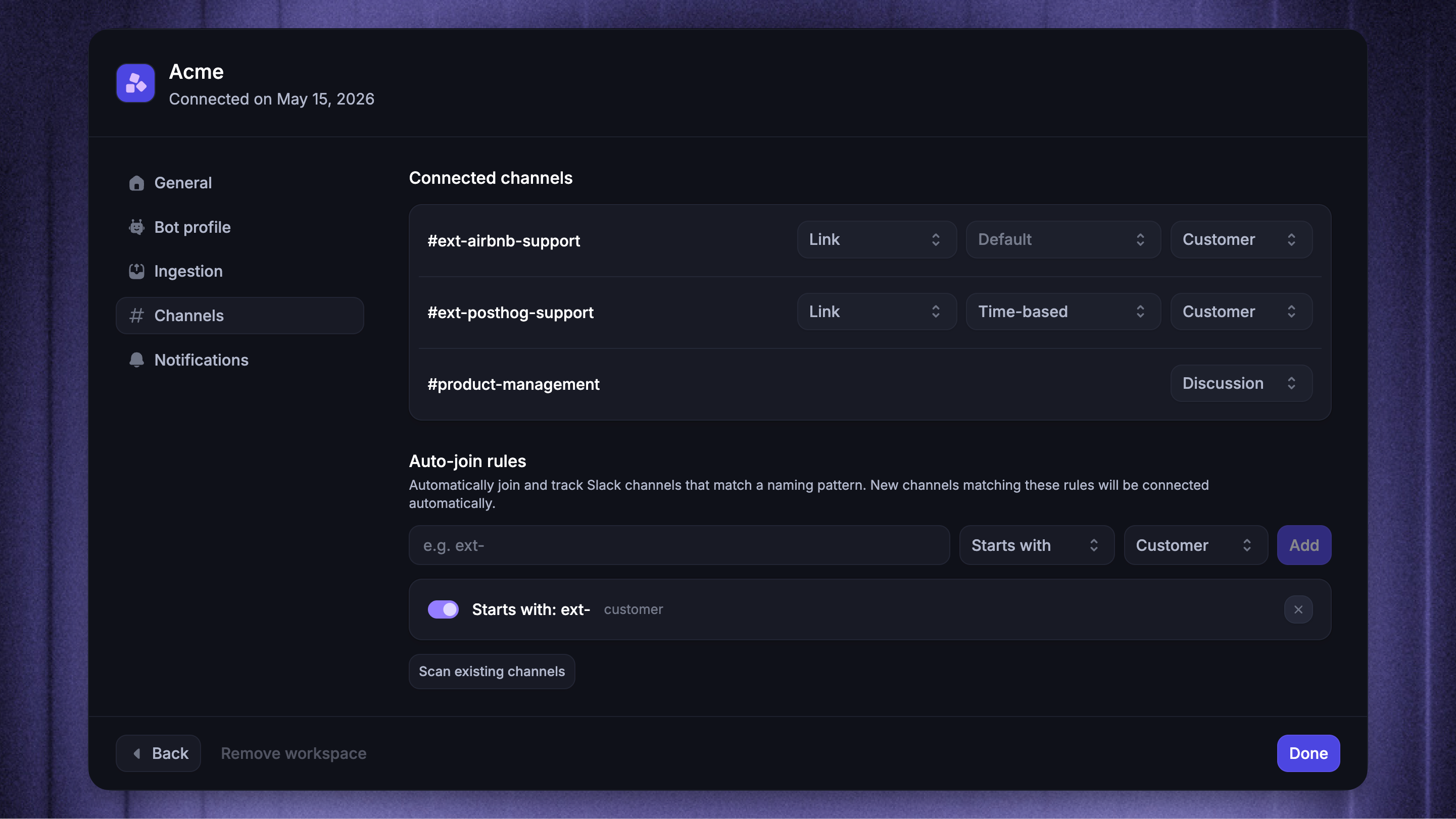Toggle the 'Starts with: ext-' auto-join rule
Viewport: 1456px width, 819px height.
[443, 609]
